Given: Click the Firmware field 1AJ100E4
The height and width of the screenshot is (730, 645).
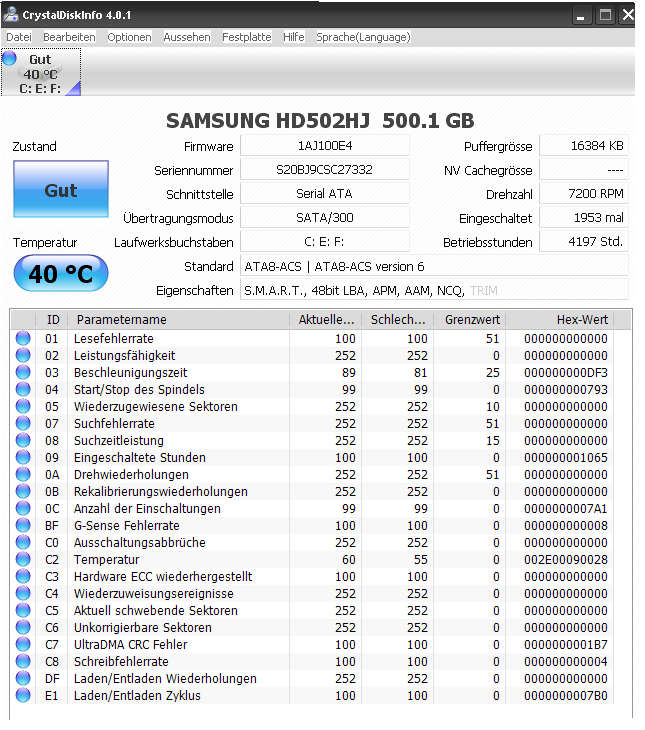Looking at the screenshot, I should coord(325,146).
